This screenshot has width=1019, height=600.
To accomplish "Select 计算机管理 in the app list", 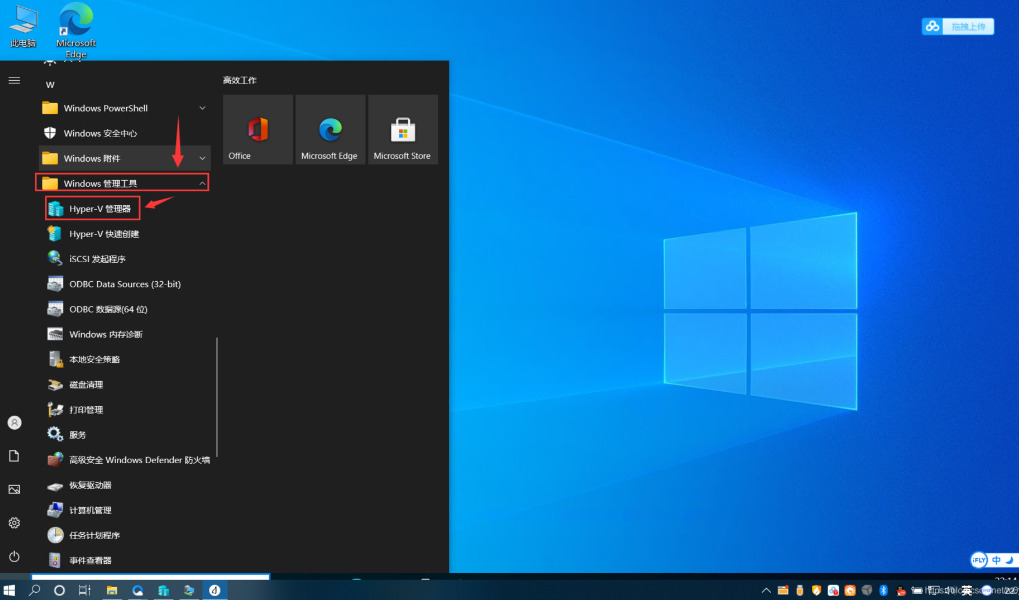I will point(90,510).
